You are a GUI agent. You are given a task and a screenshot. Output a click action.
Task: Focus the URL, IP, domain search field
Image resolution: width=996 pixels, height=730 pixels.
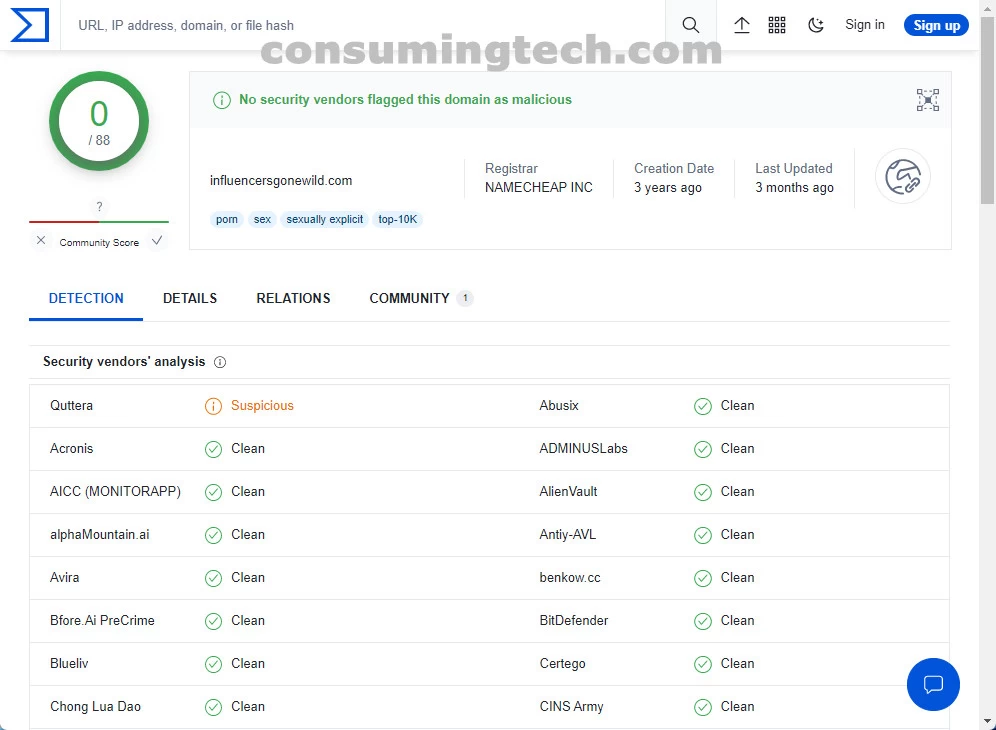coord(362,25)
